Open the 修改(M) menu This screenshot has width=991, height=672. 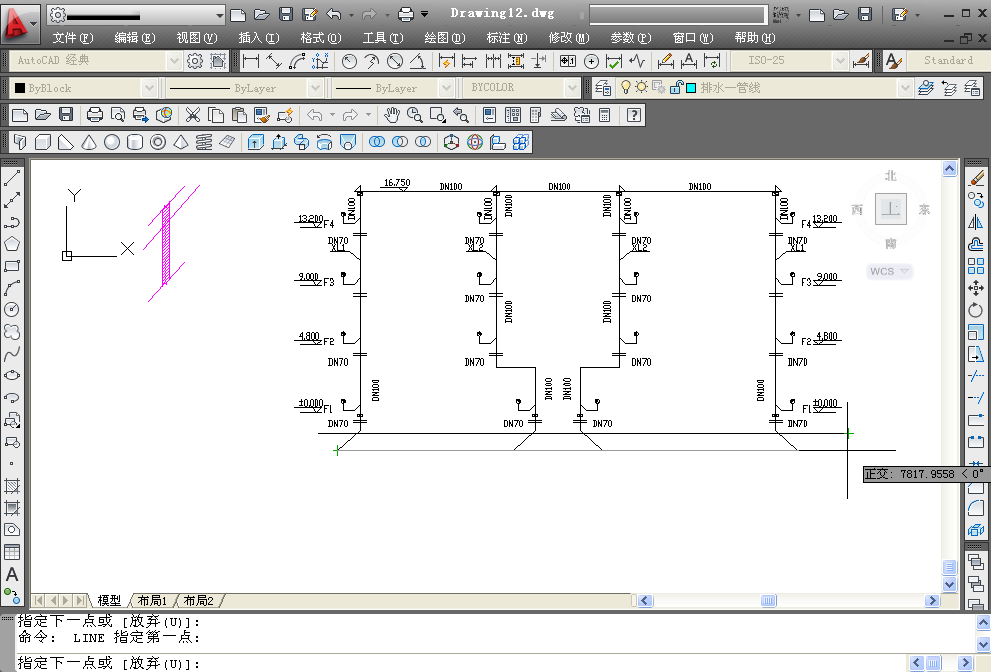click(x=569, y=38)
